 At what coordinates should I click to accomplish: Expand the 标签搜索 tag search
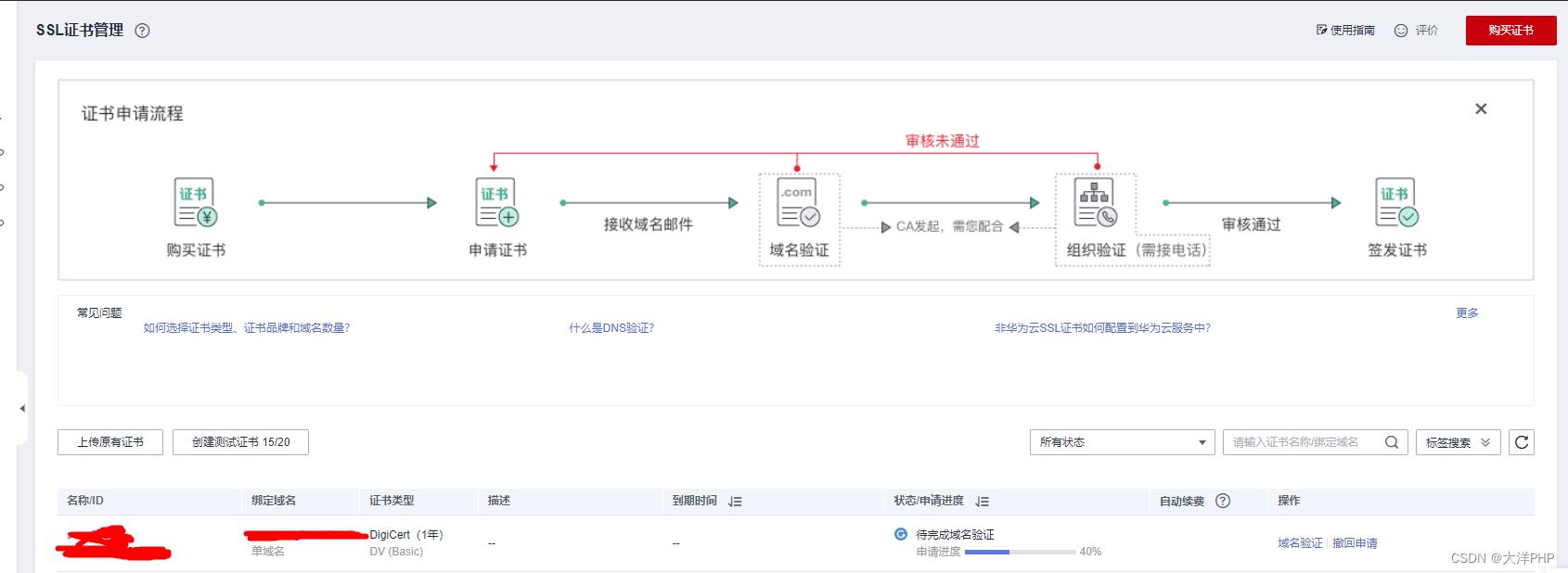1458,442
